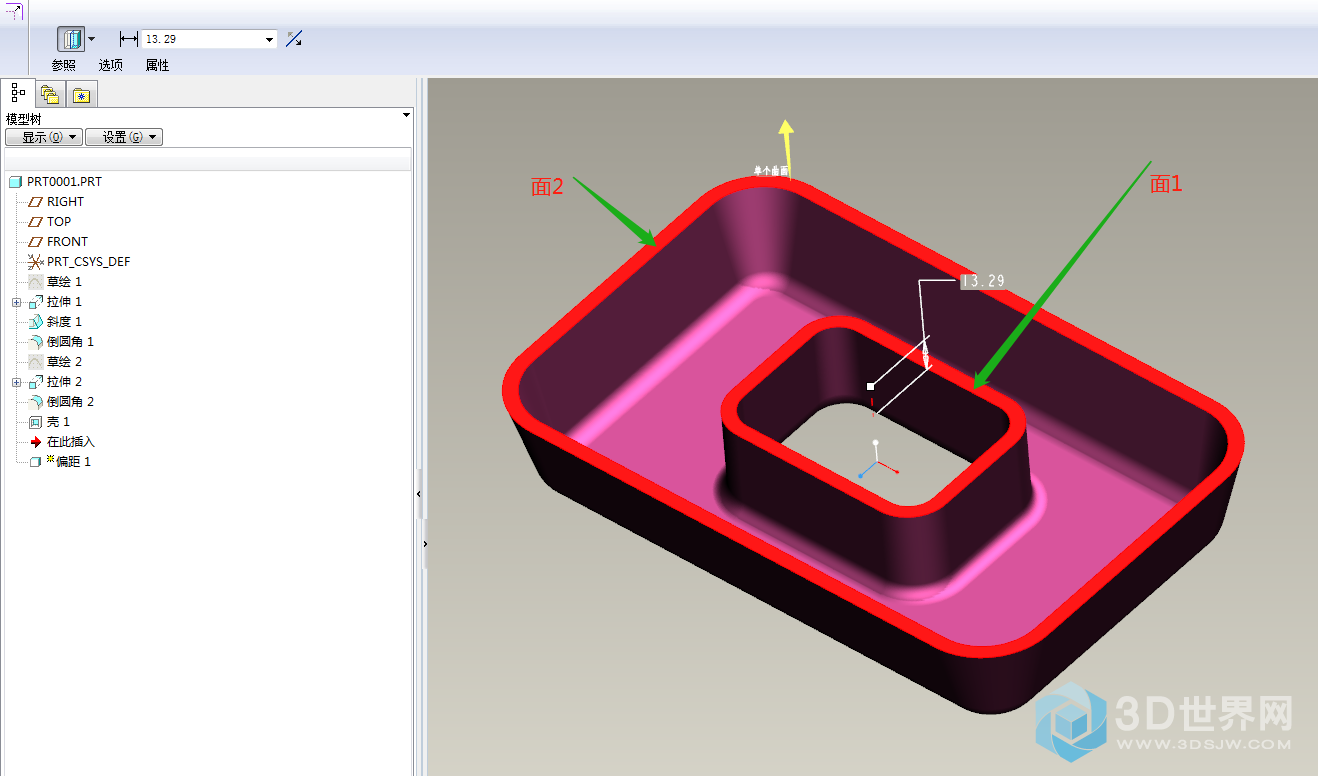Viewport: 1318px width, 776px height.
Task: Switch to the folder browser tab
Action: tap(50, 95)
